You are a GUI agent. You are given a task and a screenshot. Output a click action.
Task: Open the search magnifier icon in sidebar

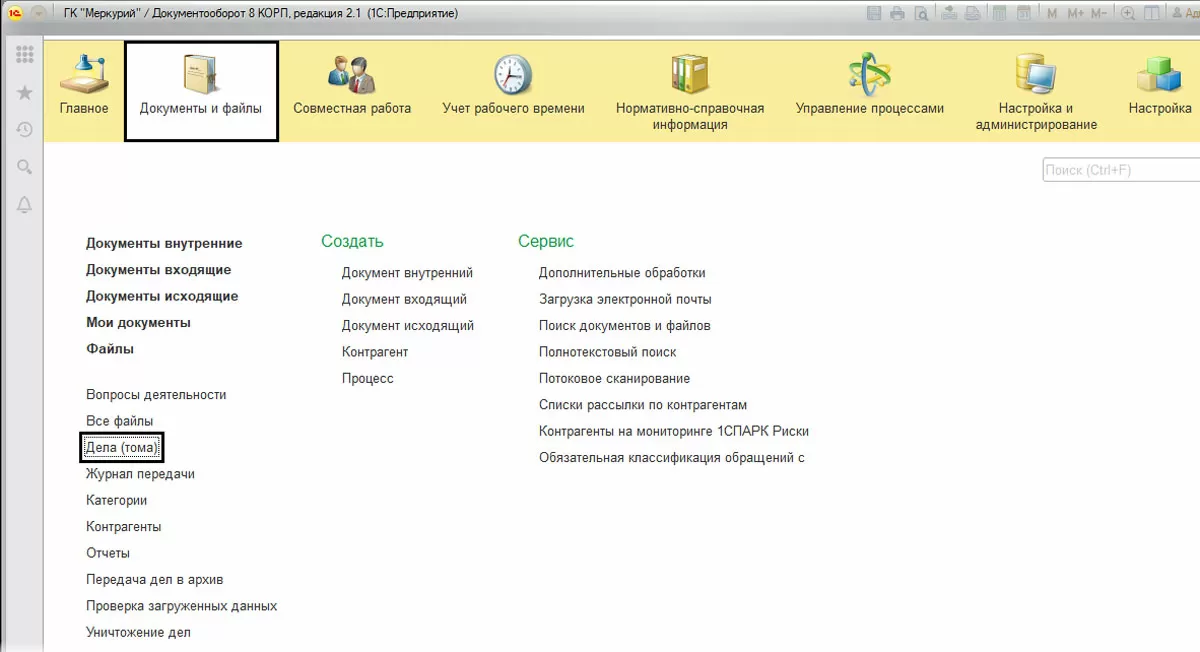pos(25,166)
